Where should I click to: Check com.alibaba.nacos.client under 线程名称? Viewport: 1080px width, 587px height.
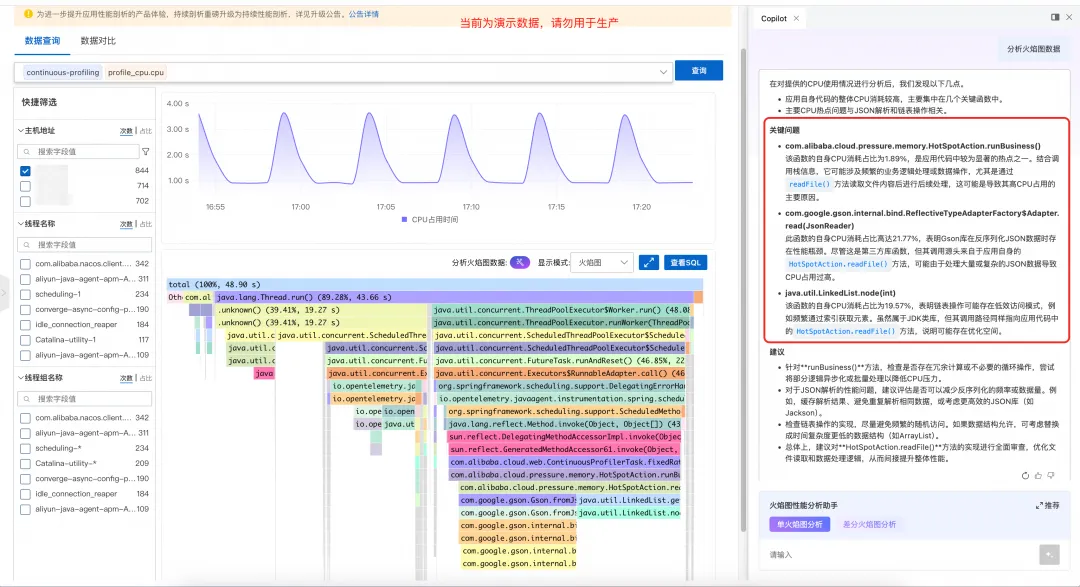click(x=25, y=264)
